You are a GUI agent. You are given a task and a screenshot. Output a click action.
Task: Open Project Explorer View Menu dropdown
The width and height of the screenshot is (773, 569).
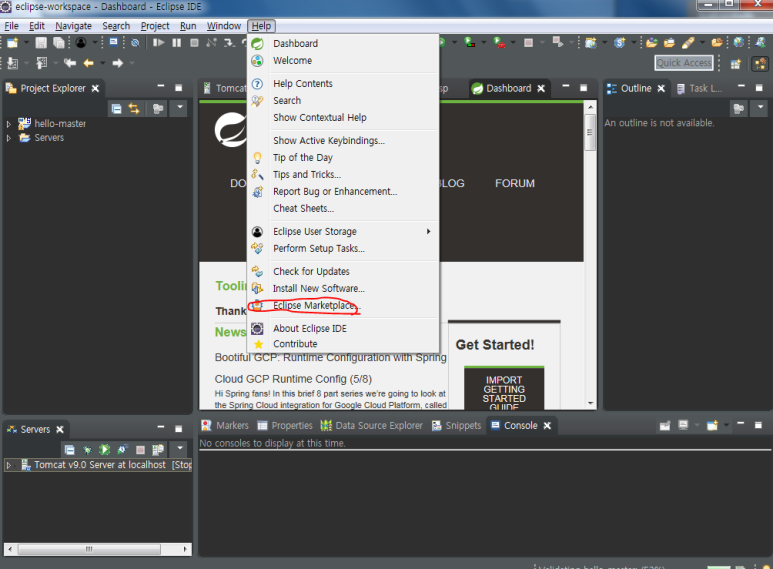point(179,108)
